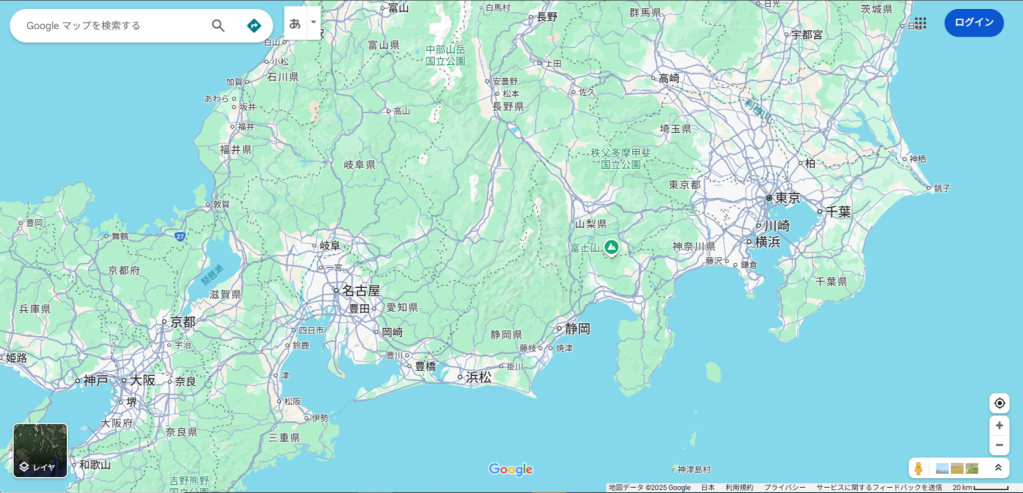Open directions with the blue arrow icon
This screenshot has height=493, width=1023.
pos(254,25)
